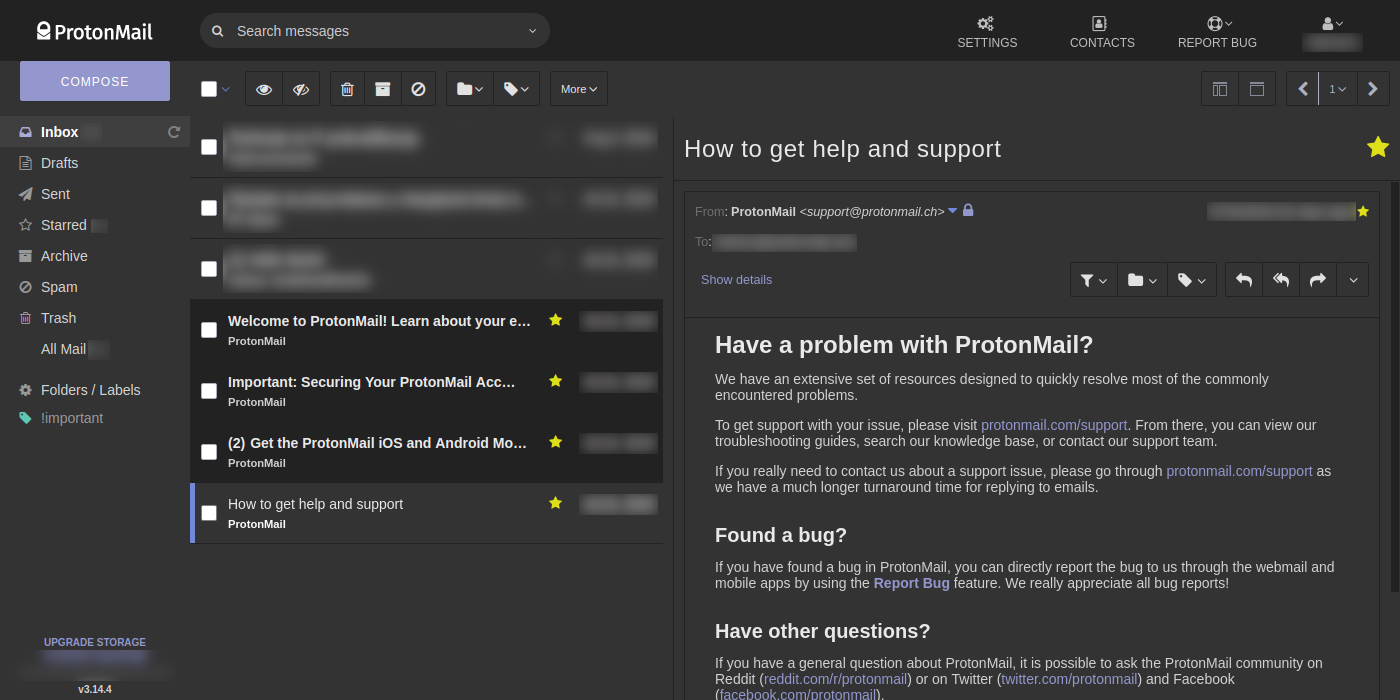Select the Drafts folder in the sidebar
This screenshot has height=700, width=1400.
pos(60,162)
